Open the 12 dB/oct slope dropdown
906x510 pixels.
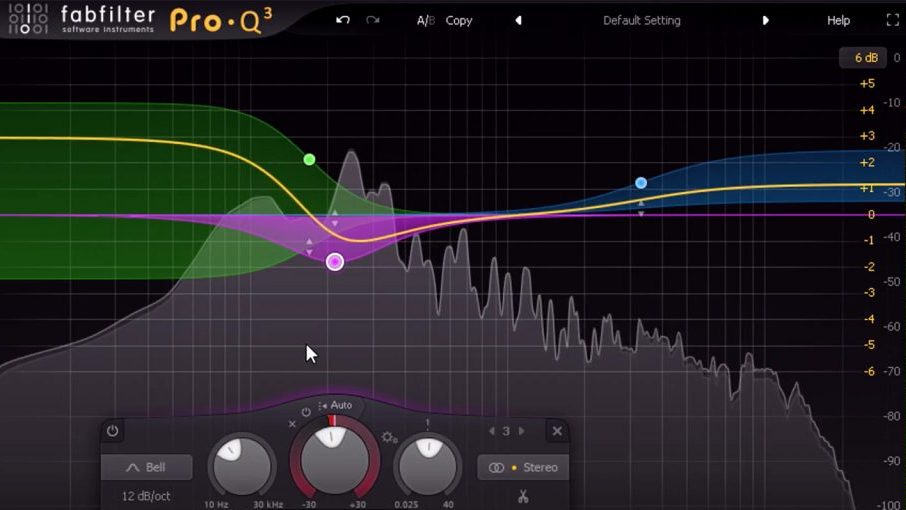146,496
